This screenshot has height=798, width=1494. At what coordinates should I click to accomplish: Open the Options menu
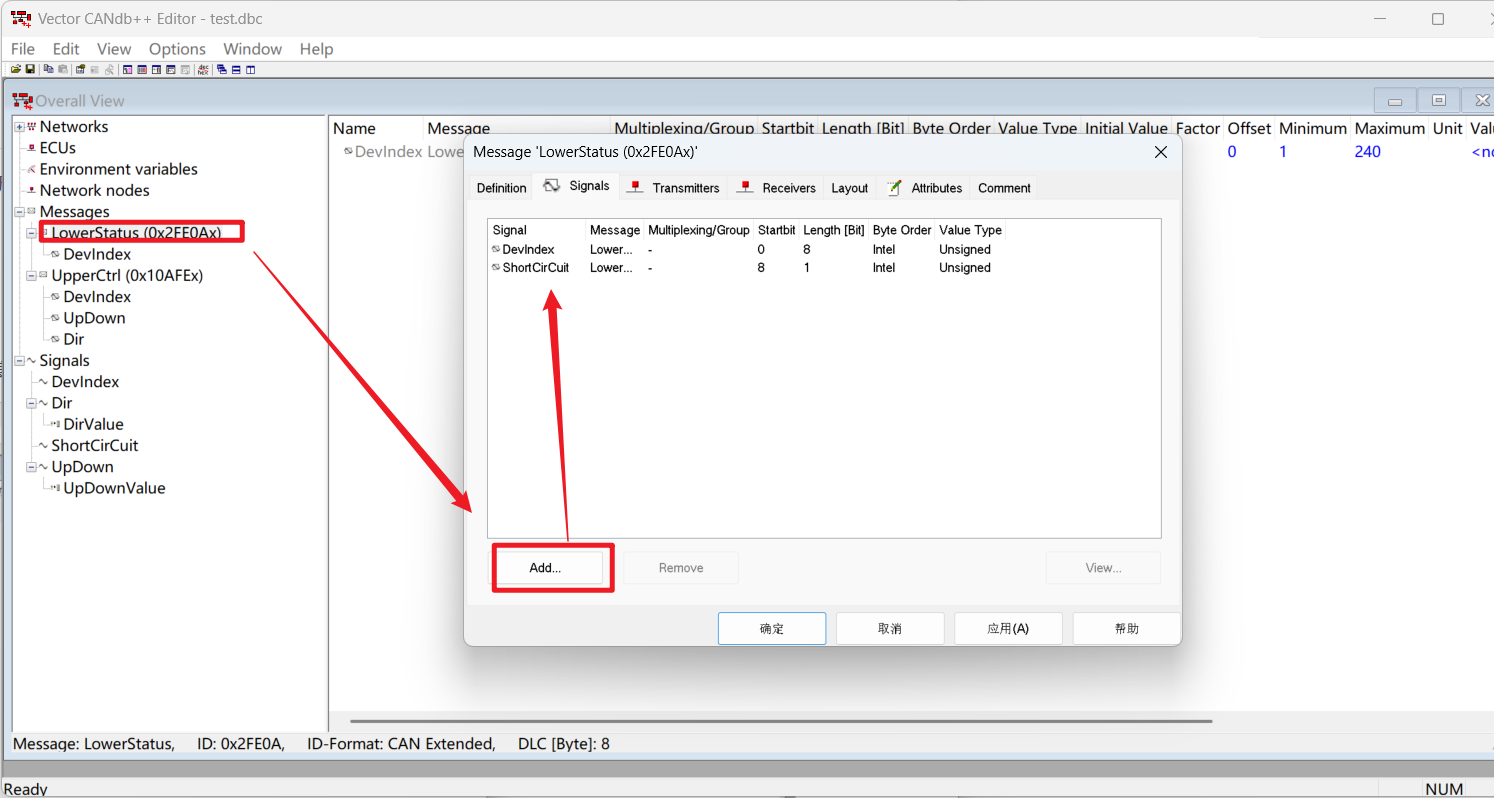[177, 49]
